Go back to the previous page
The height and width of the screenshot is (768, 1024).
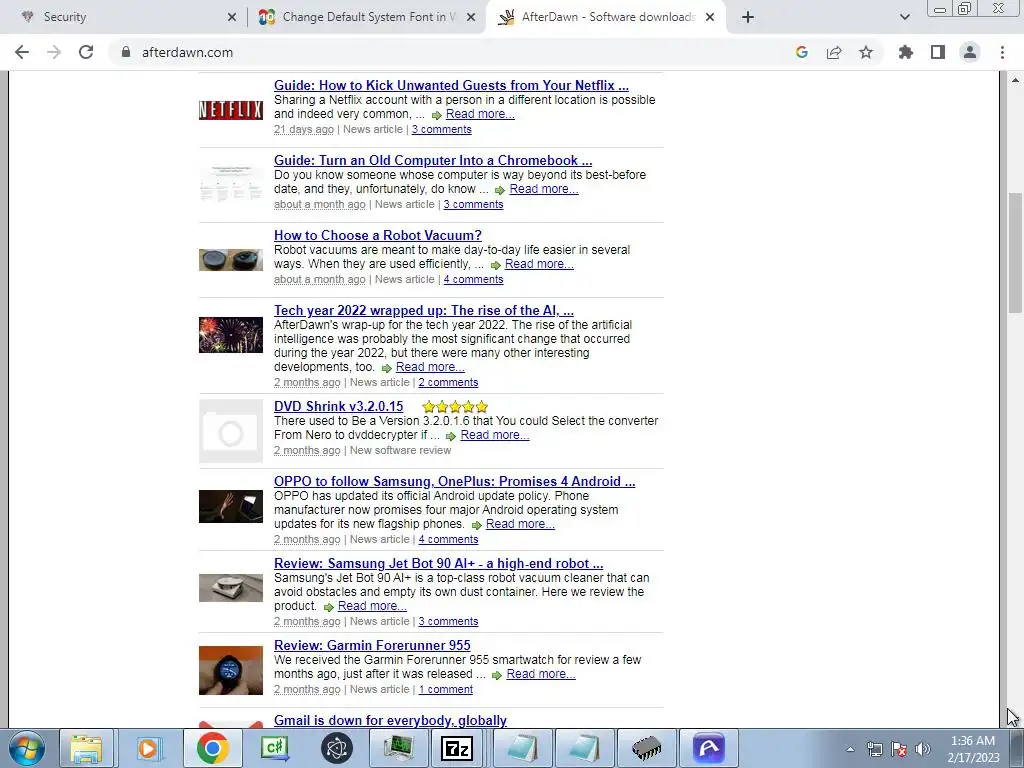point(22,52)
